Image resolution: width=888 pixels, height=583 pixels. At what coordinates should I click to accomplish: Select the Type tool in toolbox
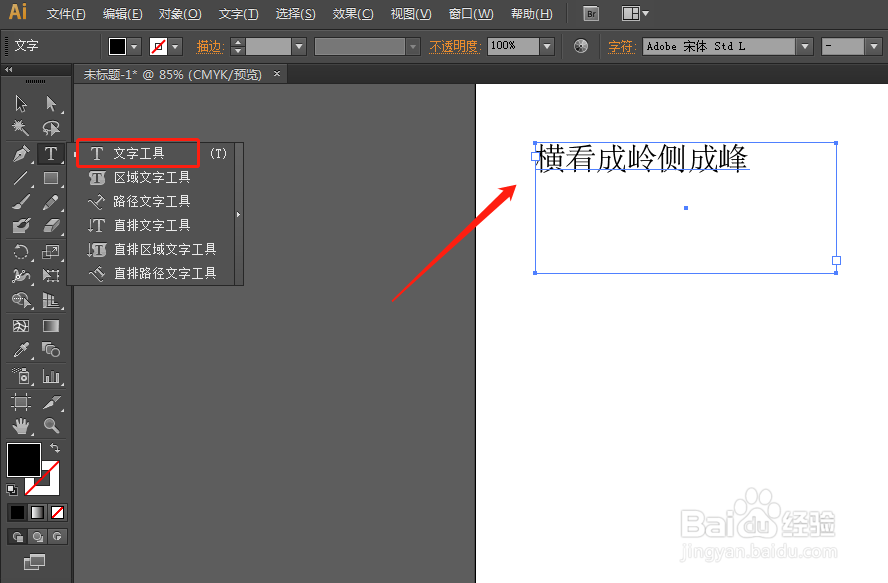tap(51, 154)
